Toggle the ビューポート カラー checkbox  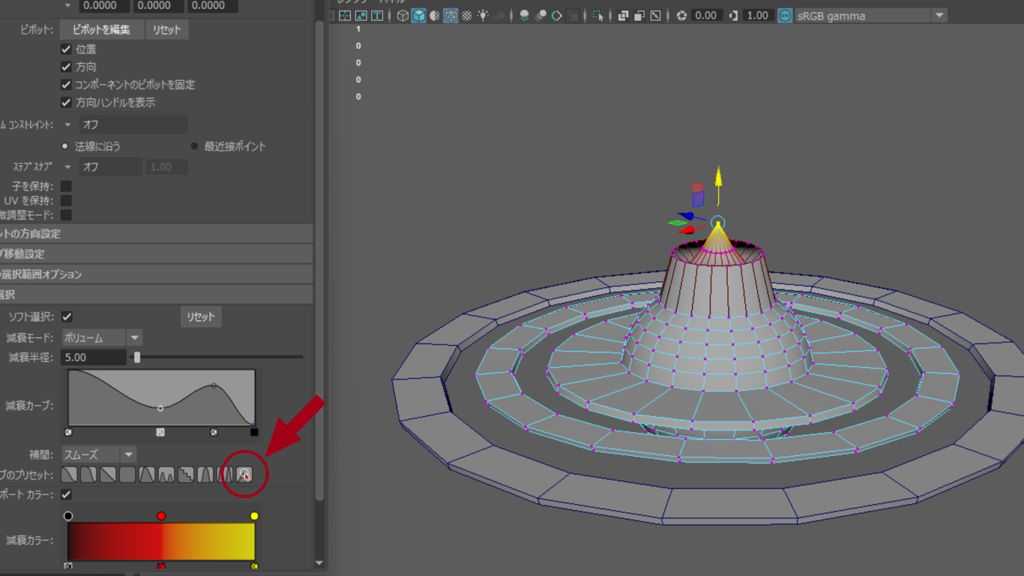click(x=66, y=494)
